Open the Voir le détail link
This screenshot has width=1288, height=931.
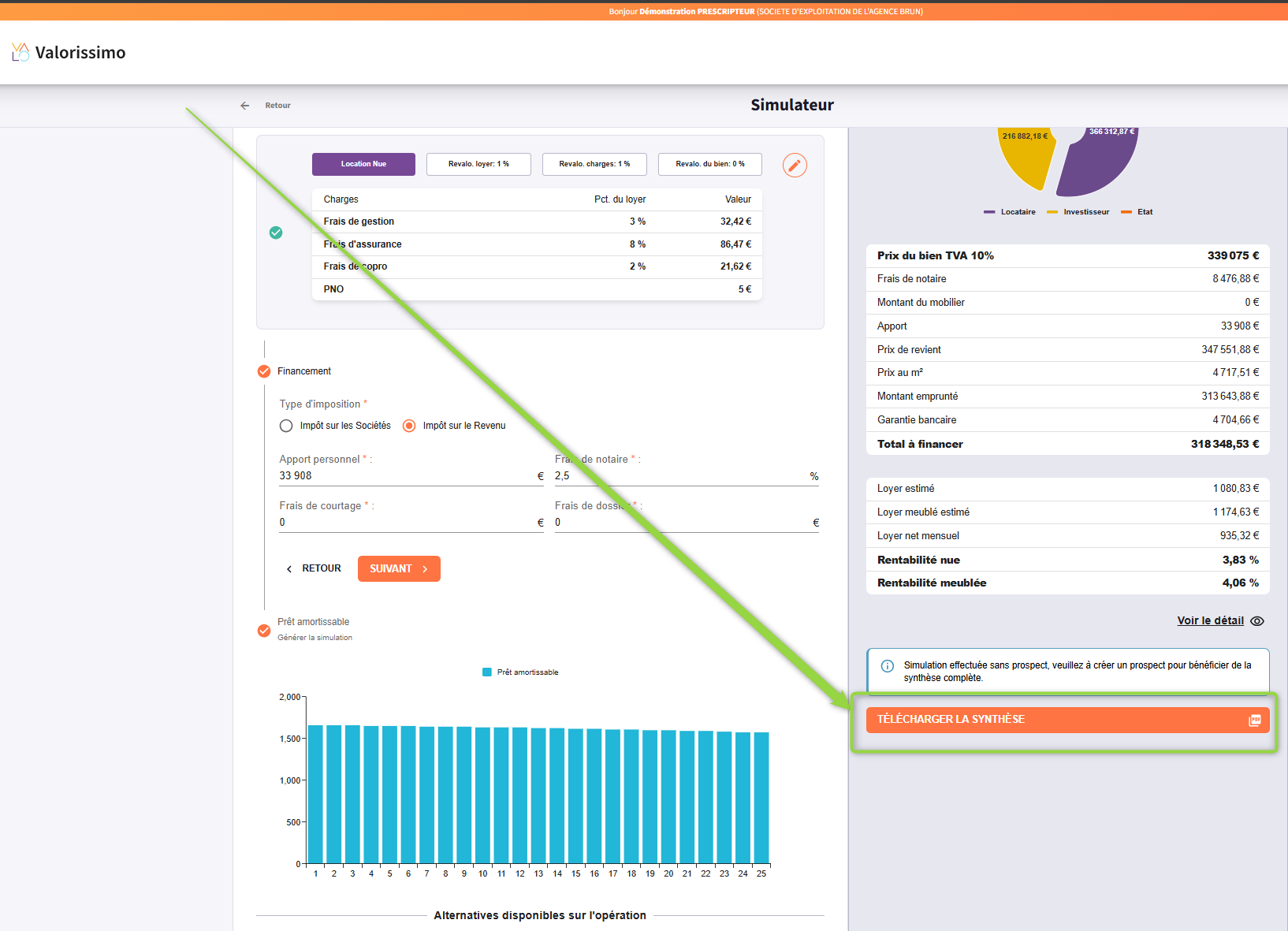pos(1210,621)
